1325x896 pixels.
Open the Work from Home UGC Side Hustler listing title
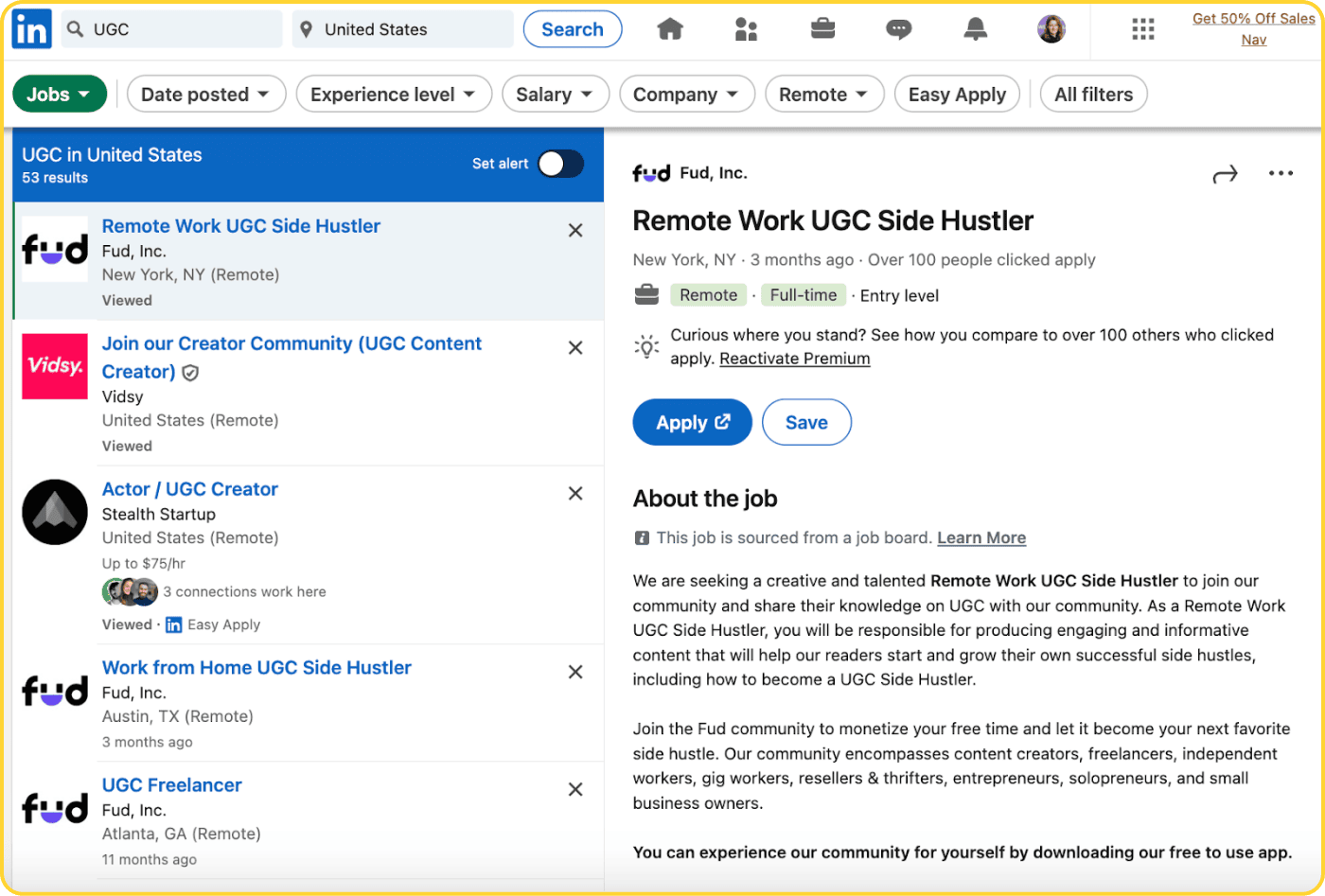click(x=256, y=668)
